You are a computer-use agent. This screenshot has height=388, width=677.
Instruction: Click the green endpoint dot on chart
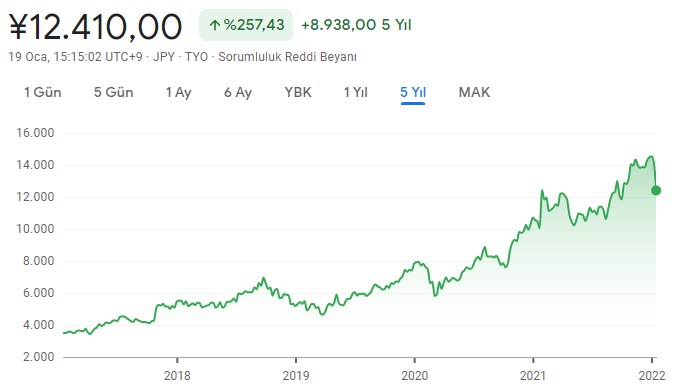[x=656, y=190]
